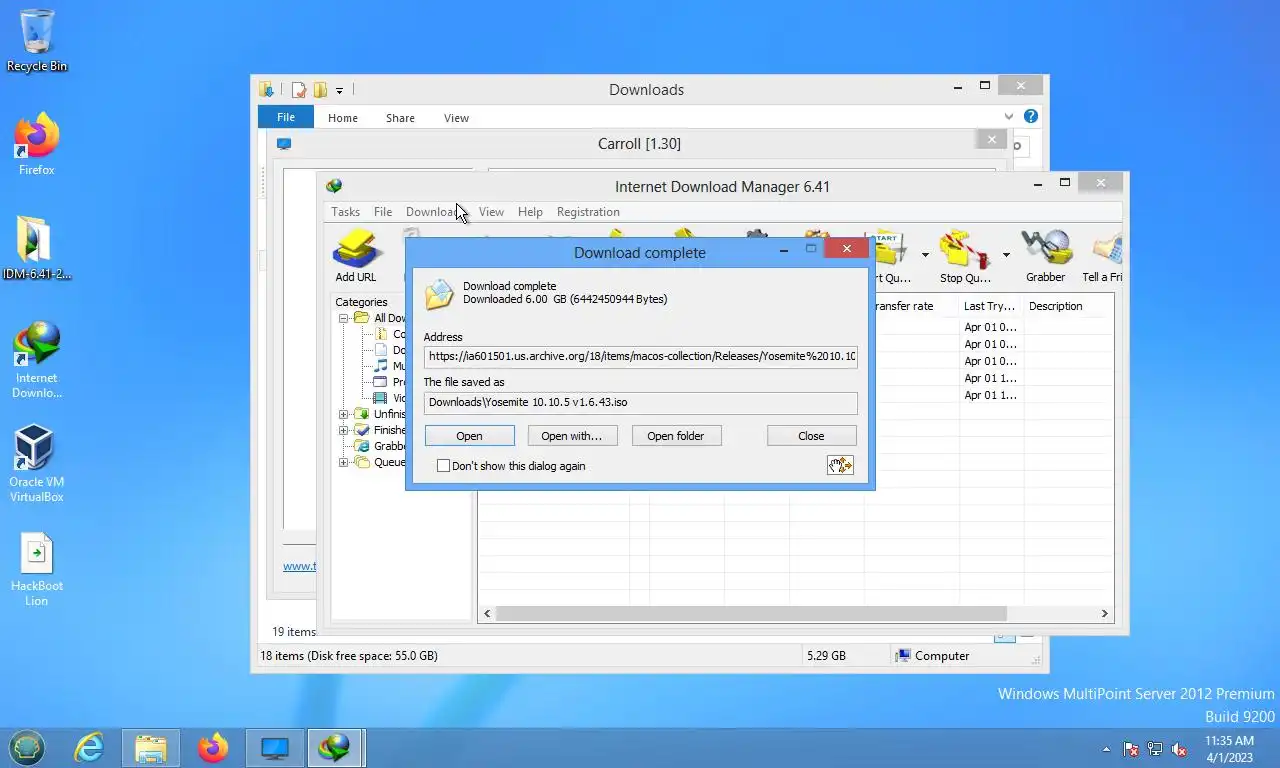
Task: Expand the Finished category node
Action: point(343,430)
